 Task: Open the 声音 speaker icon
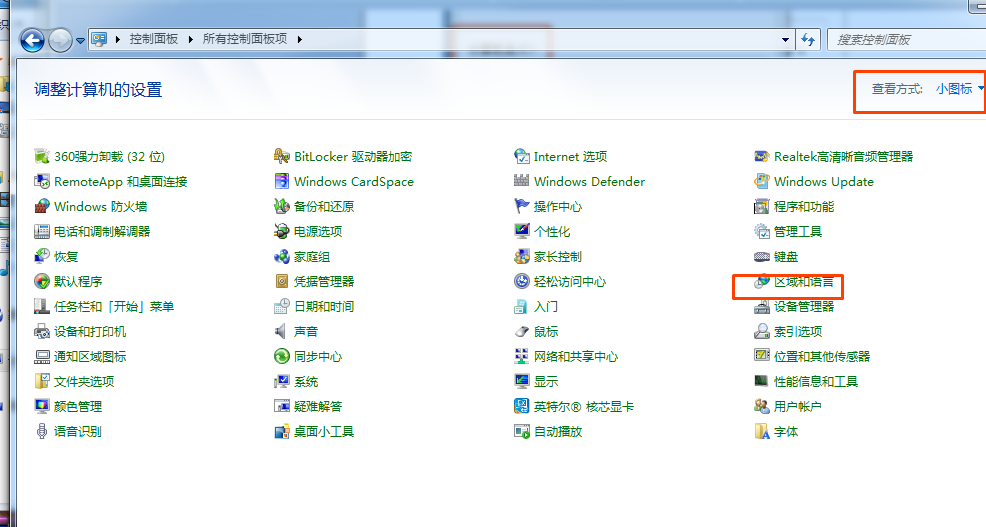click(282, 332)
